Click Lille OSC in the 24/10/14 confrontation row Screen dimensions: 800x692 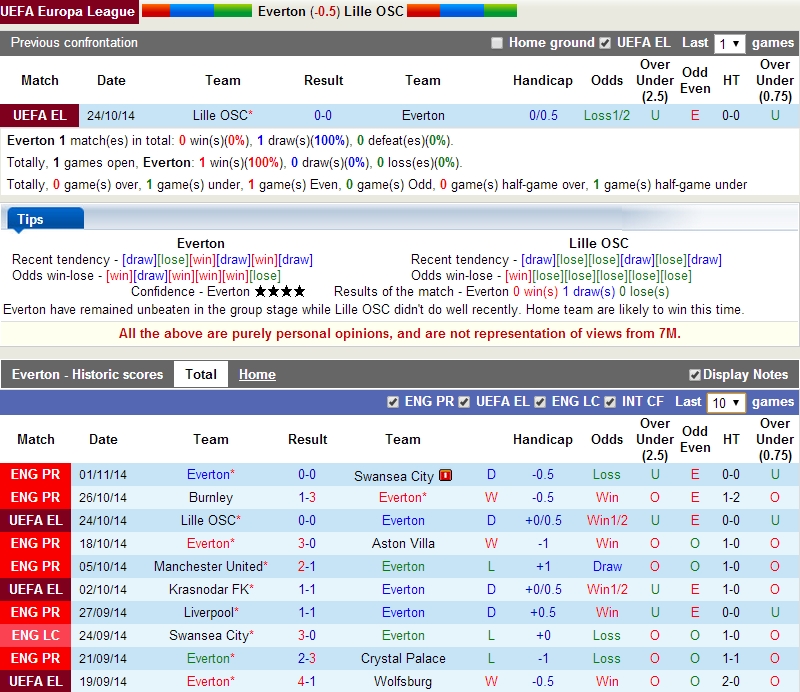(222, 115)
